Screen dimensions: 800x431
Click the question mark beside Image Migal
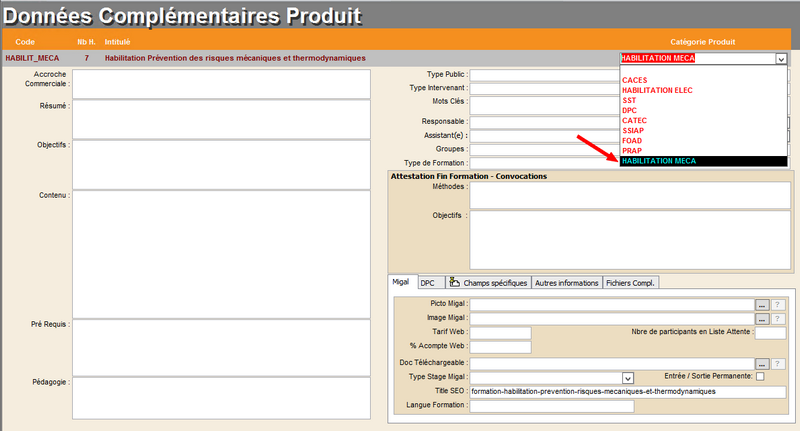tap(779, 318)
